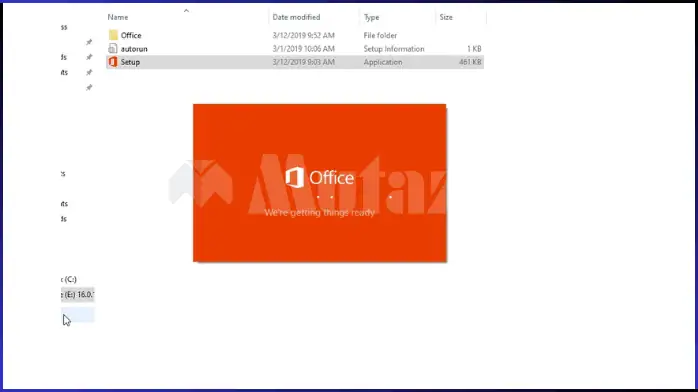Click the sort arrow above Name column
The height and width of the screenshot is (392, 698).
(x=186, y=11)
